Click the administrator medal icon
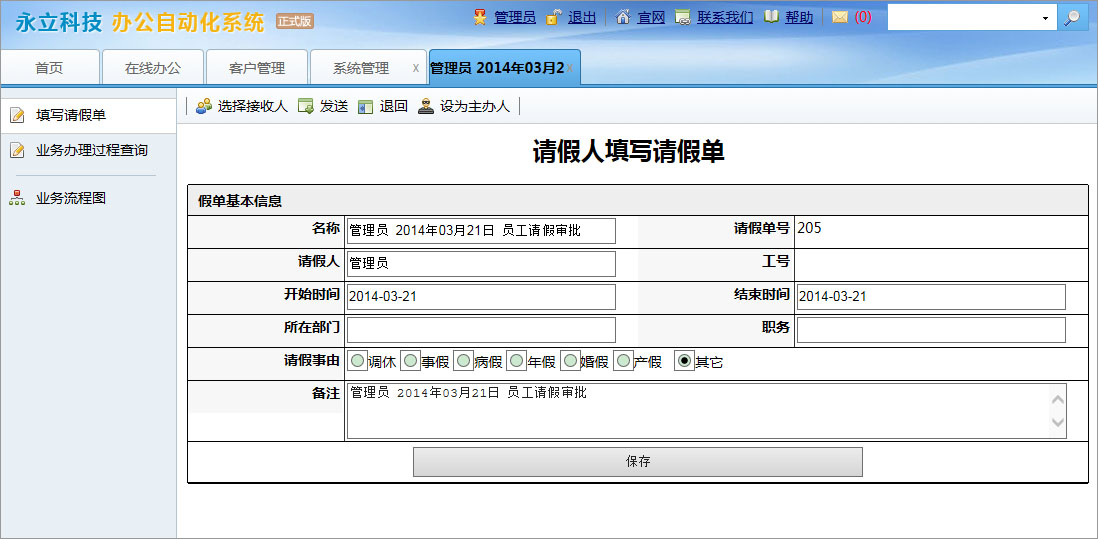This screenshot has height=539, width=1098. point(480,18)
